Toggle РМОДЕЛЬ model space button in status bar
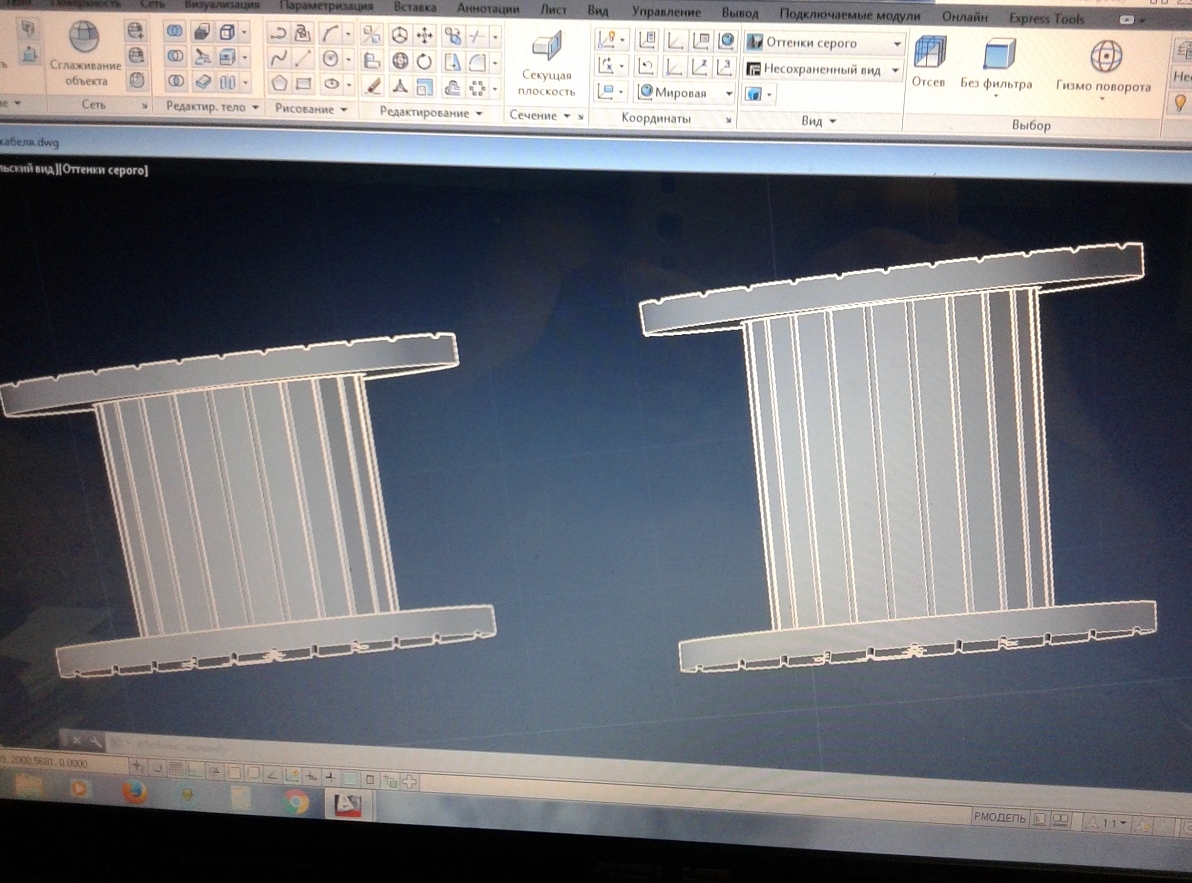 pos(999,818)
